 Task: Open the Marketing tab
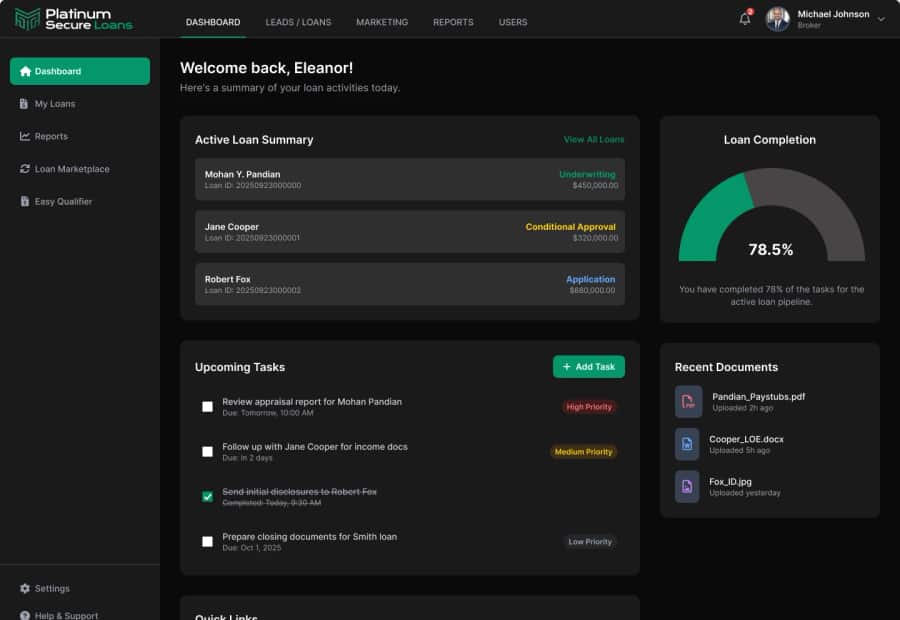382,22
